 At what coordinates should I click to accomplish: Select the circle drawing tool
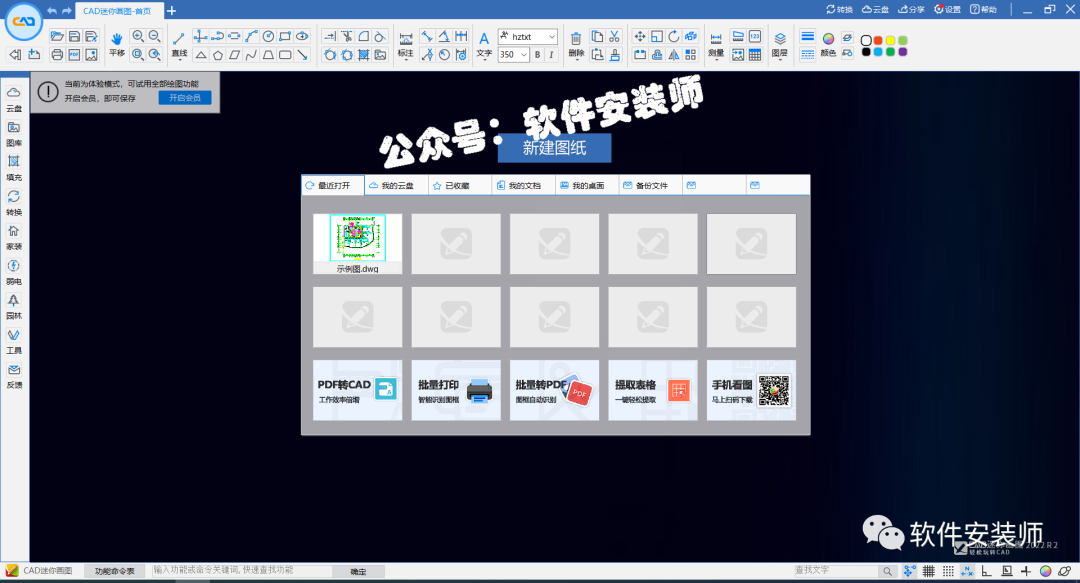[x=268, y=37]
